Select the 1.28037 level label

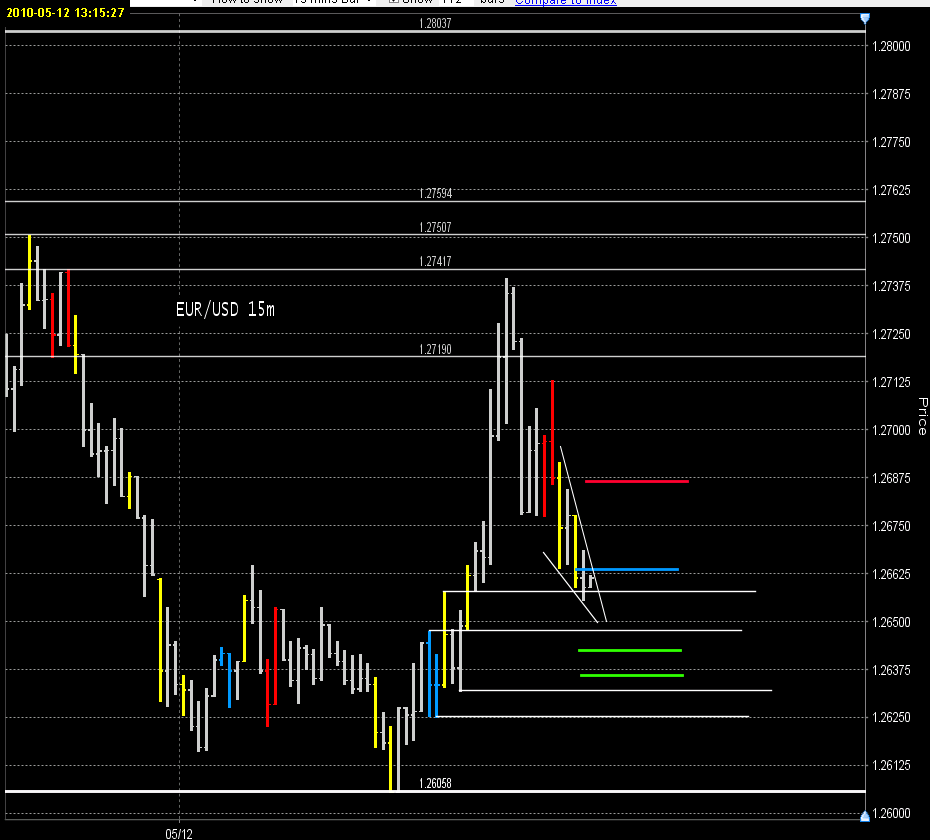click(435, 23)
